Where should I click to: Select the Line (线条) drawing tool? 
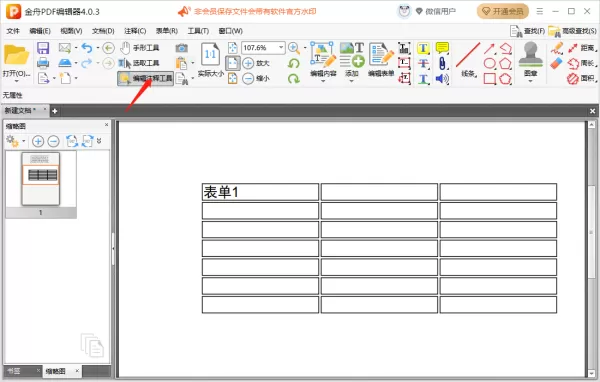tap(468, 59)
